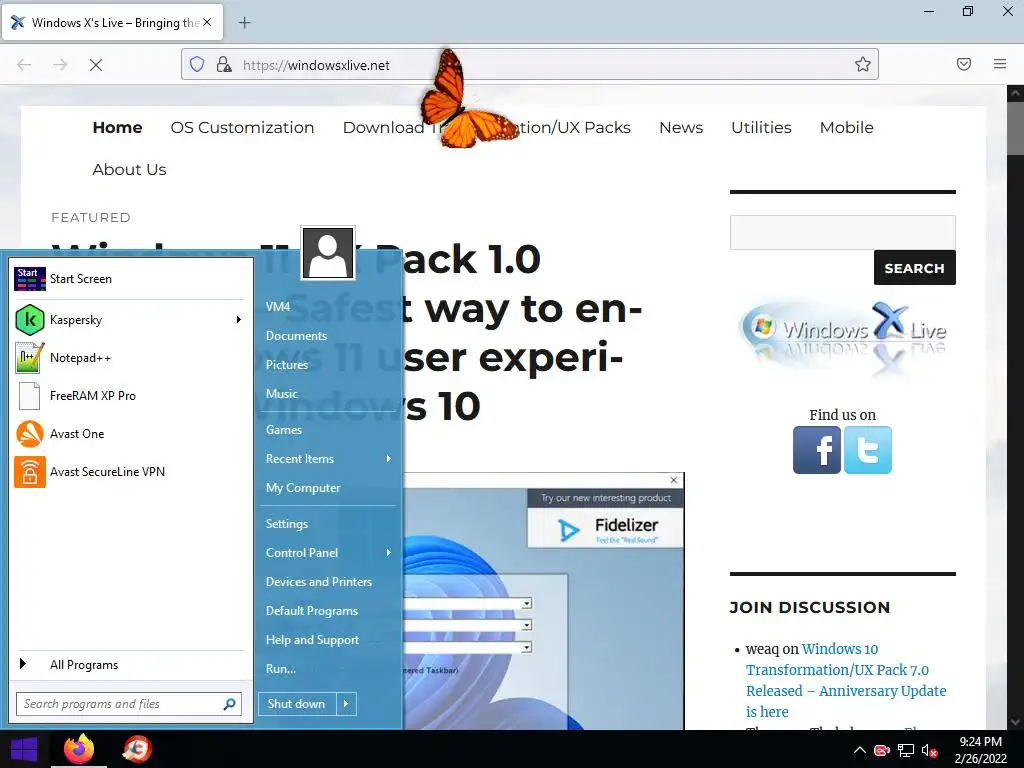Click the page vertical scrollbar thumb
The width and height of the screenshot is (1024, 768).
[1016, 128]
